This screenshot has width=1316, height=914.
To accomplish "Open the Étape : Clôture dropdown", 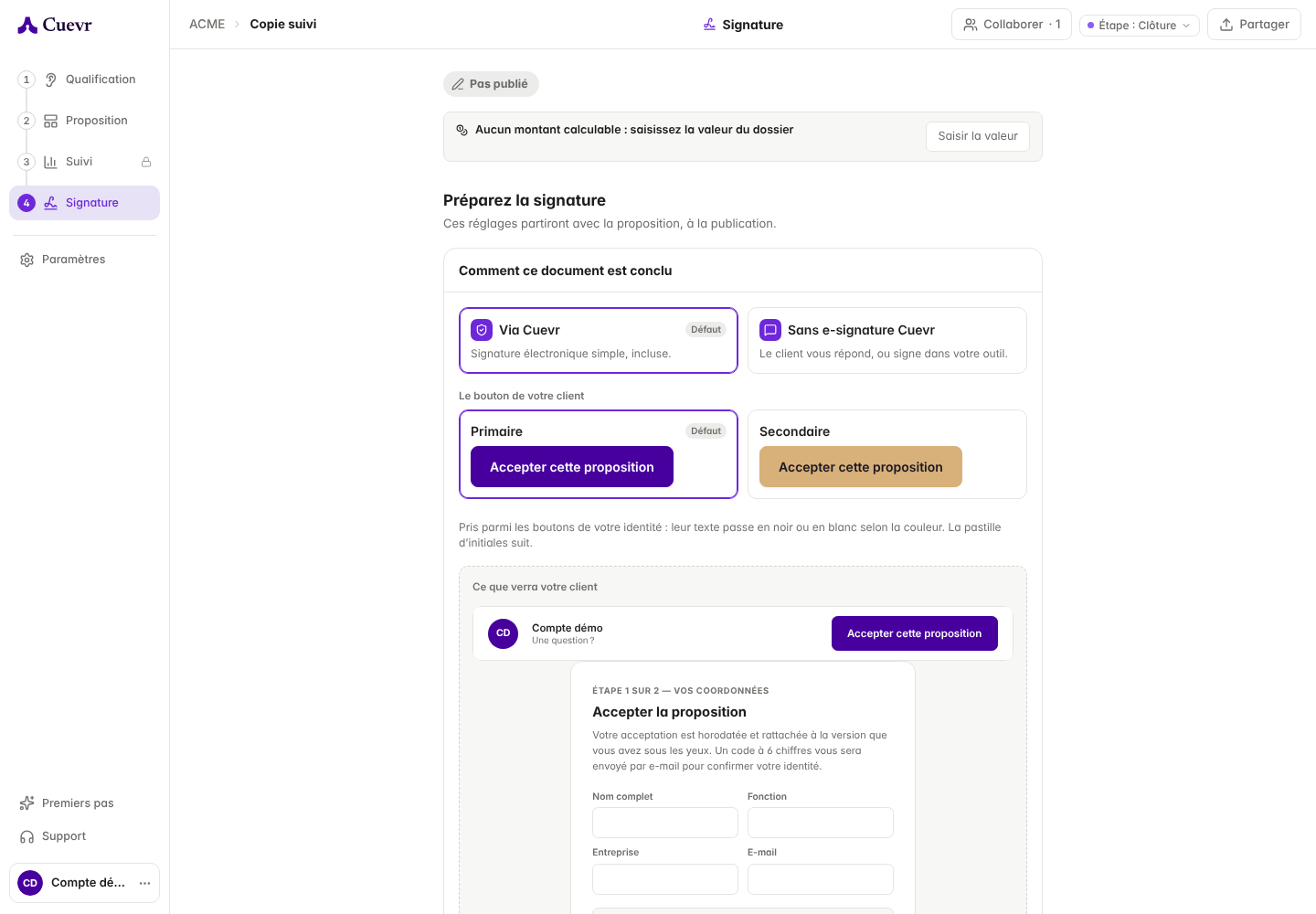I will pyautogui.click(x=1140, y=25).
